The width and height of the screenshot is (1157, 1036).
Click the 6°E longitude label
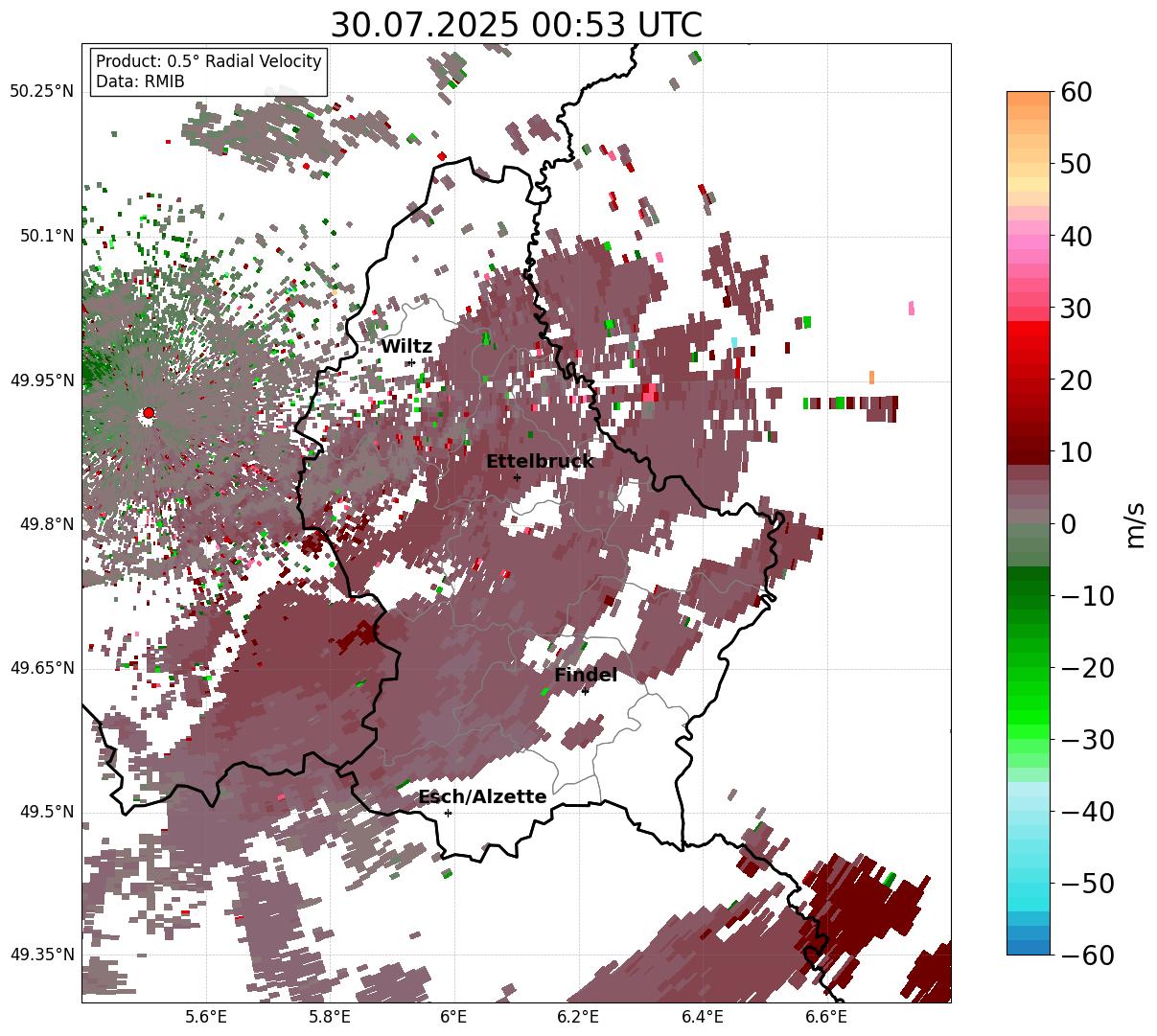(453, 1017)
